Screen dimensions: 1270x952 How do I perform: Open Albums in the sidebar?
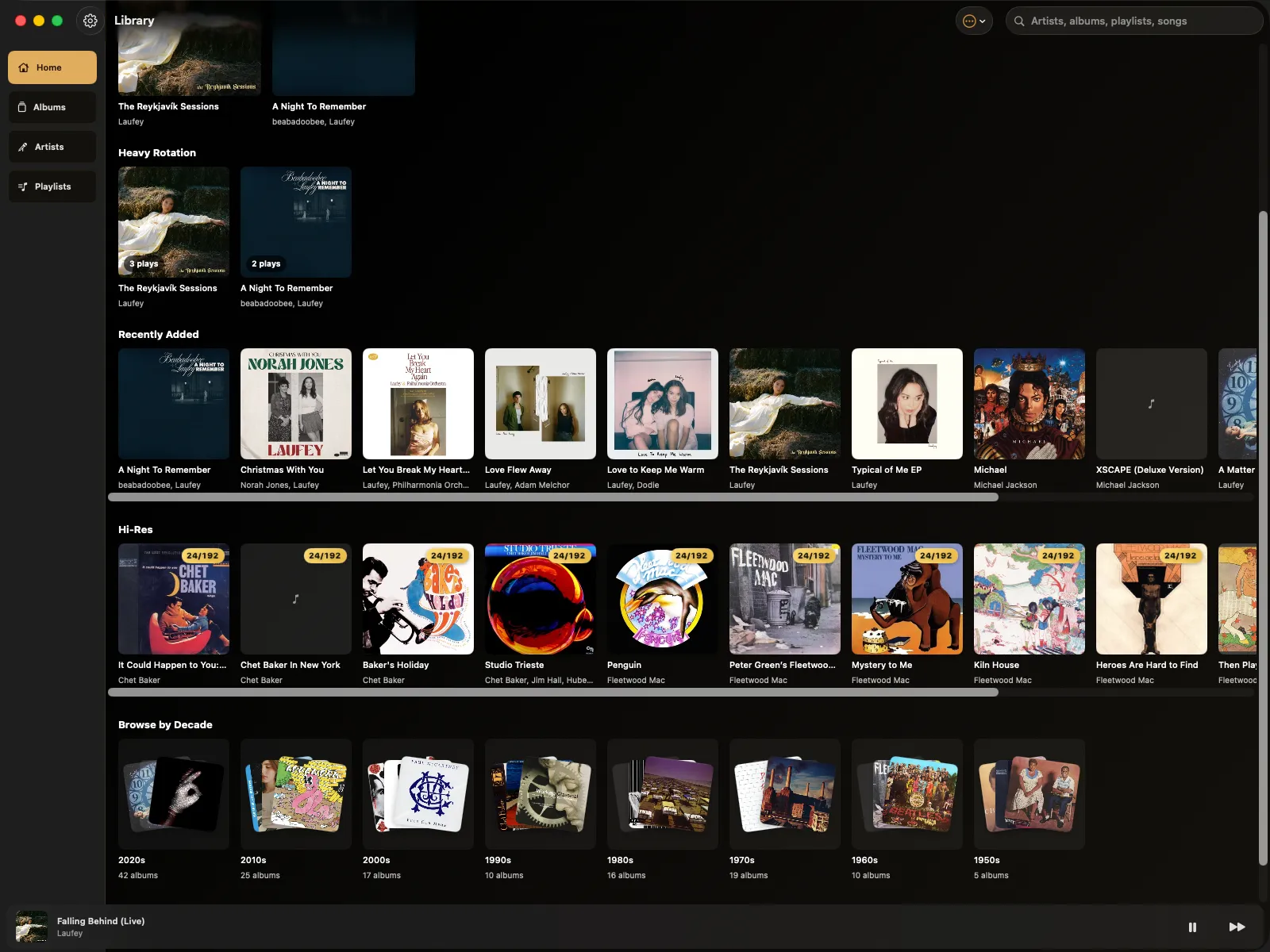pyautogui.click(x=52, y=107)
